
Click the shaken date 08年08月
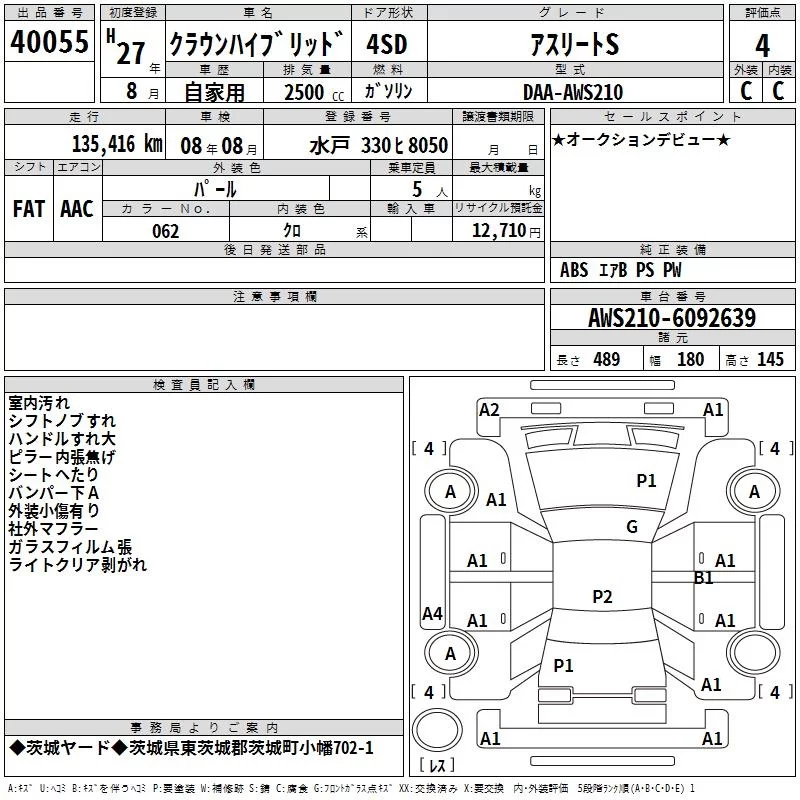(x=218, y=147)
